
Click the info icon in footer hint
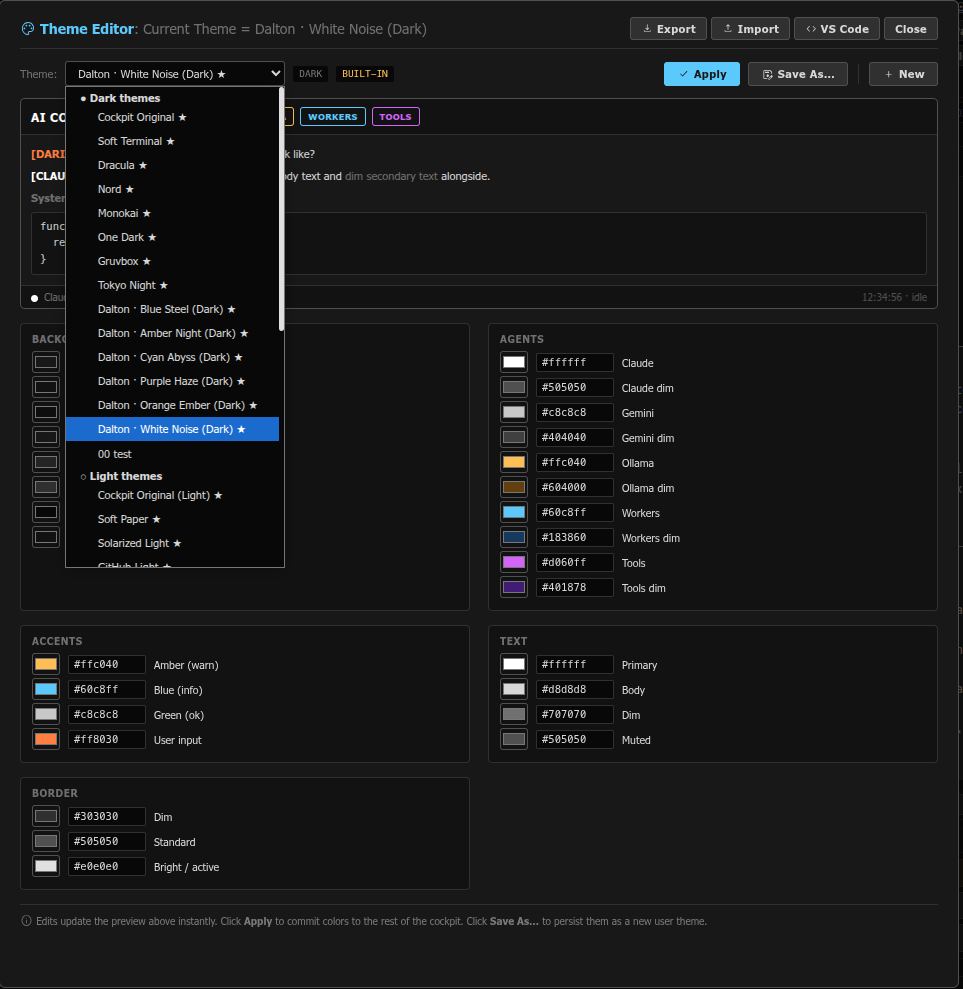coord(26,921)
